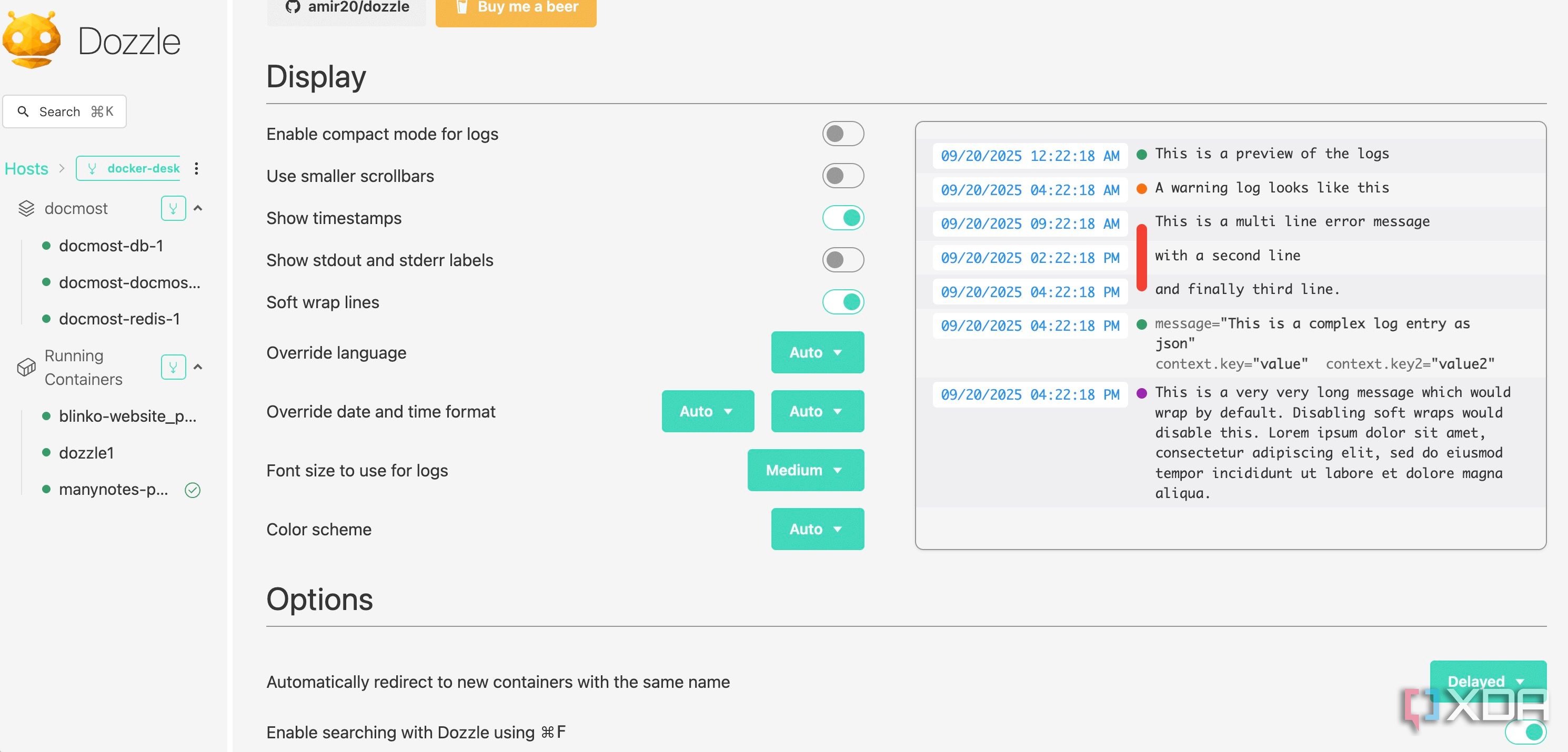Click the green status dot of dozzle1
Image resolution: width=1568 pixels, height=752 pixels.
coord(46,453)
